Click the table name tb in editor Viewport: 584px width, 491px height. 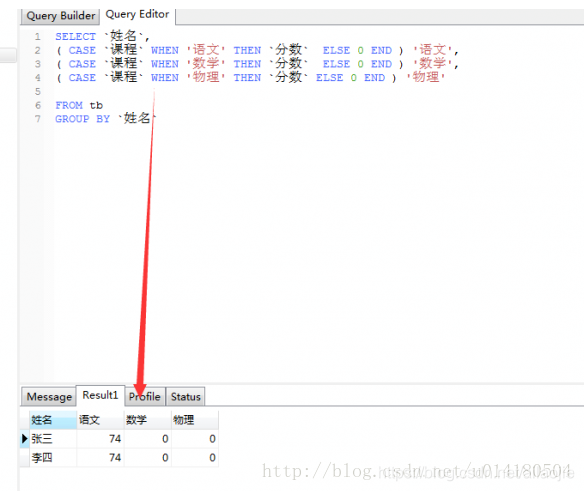click(x=96, y=105)
